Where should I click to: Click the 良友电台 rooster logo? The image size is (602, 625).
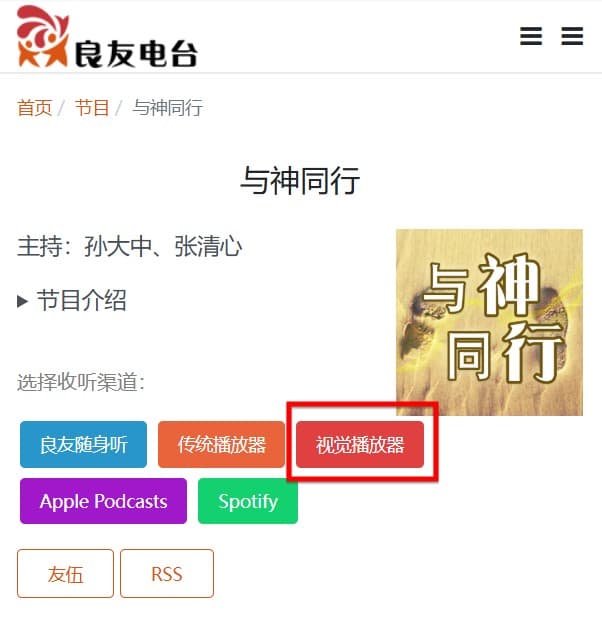coord(43,36)
